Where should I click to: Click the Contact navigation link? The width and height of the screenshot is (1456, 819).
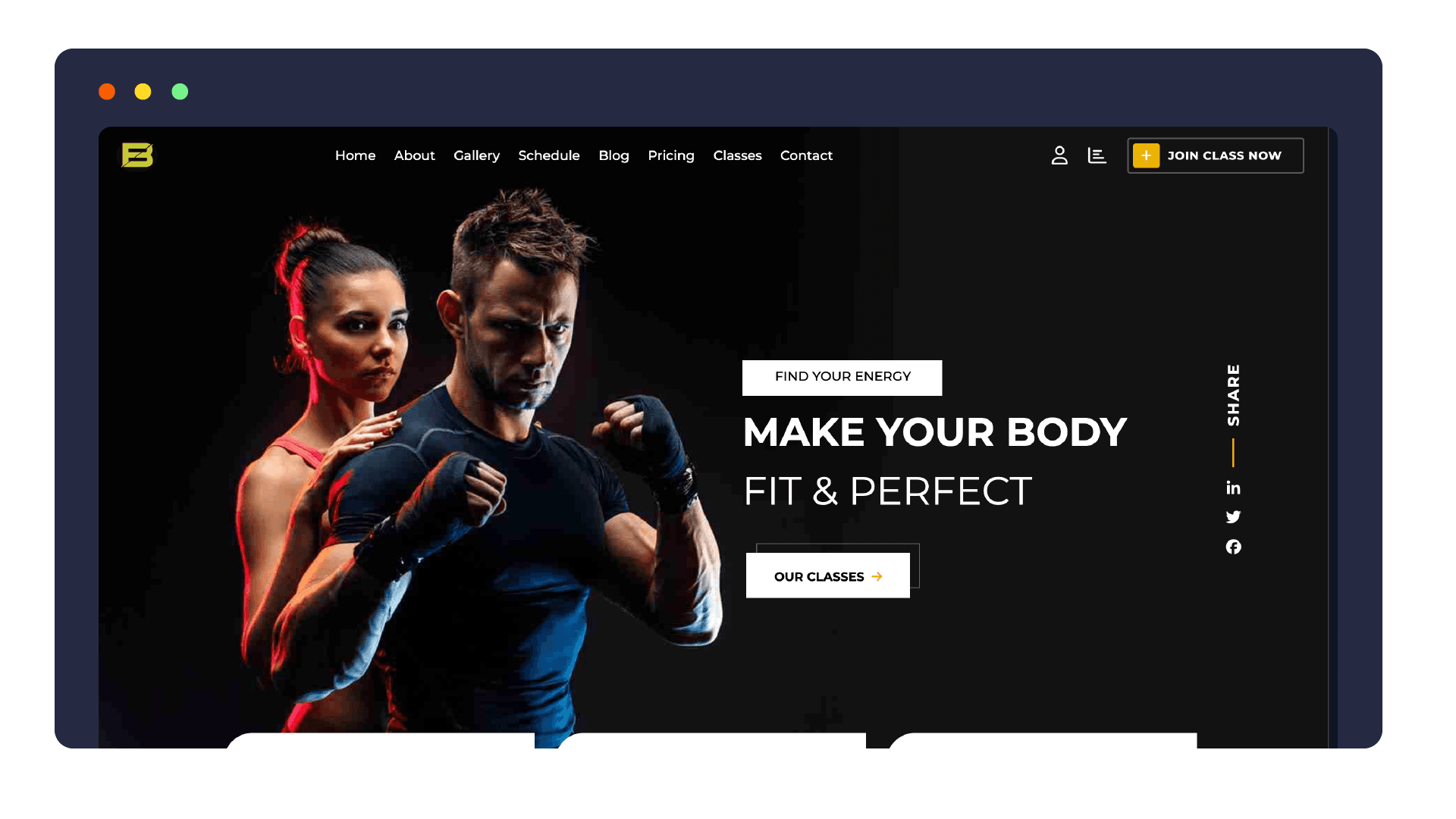(807, 155)
